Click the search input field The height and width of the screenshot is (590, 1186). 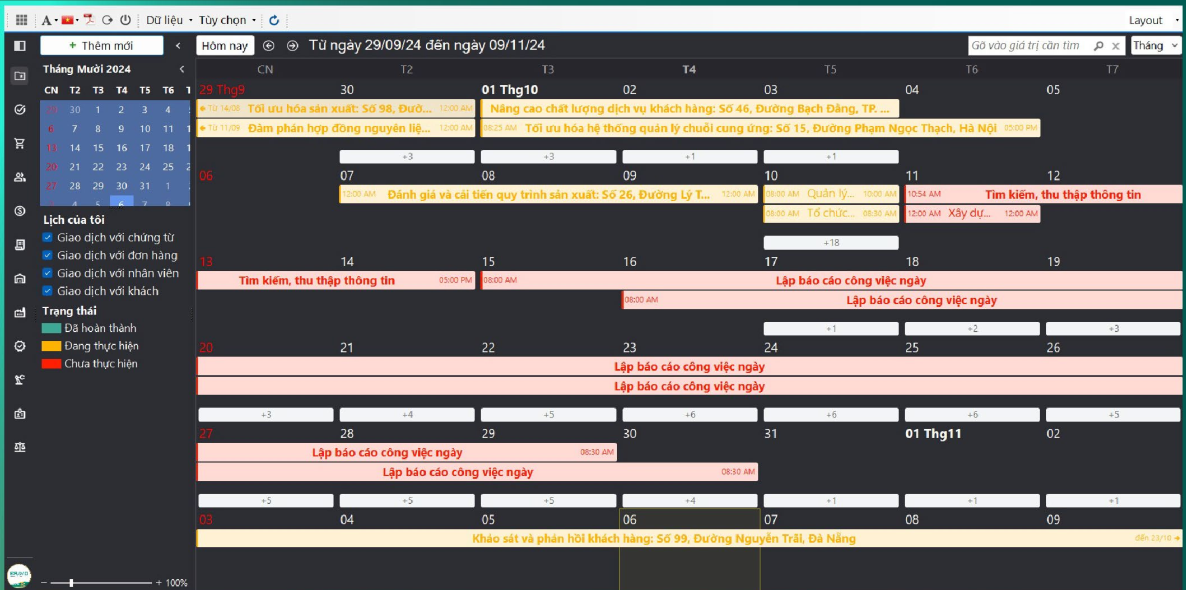tap(1028, 46)
